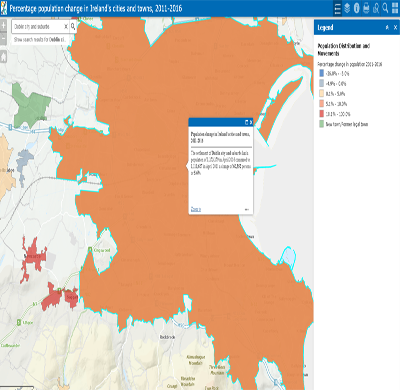400x390 pixels.
Task: Open the Print widget
Action: tap(366, 8)
